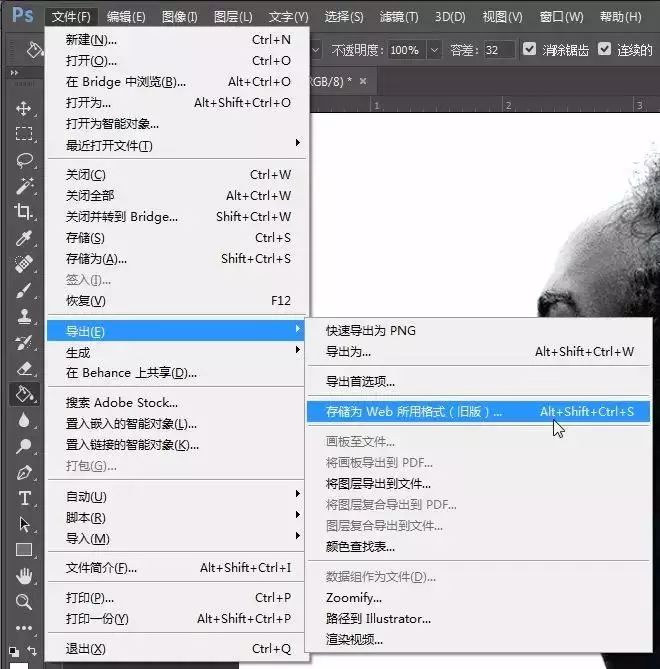Close the open document tab
The height and width of the screenshot is (669, 660).
[362, 81]
